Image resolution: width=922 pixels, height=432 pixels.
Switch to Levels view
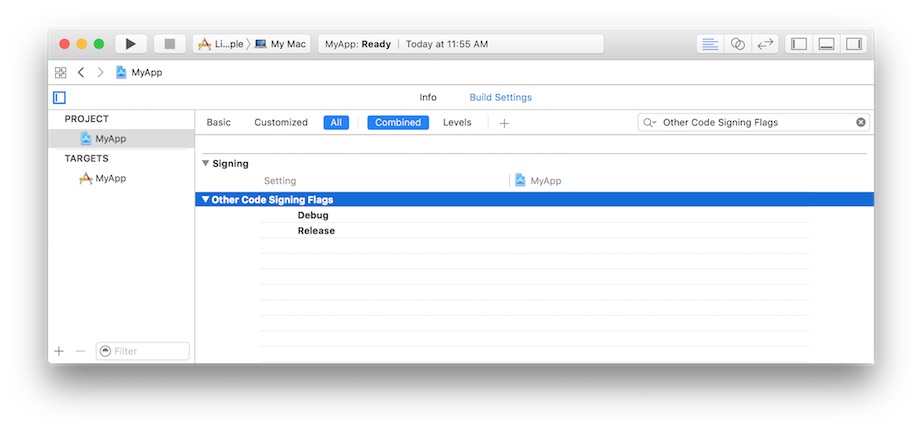[457, 123]
